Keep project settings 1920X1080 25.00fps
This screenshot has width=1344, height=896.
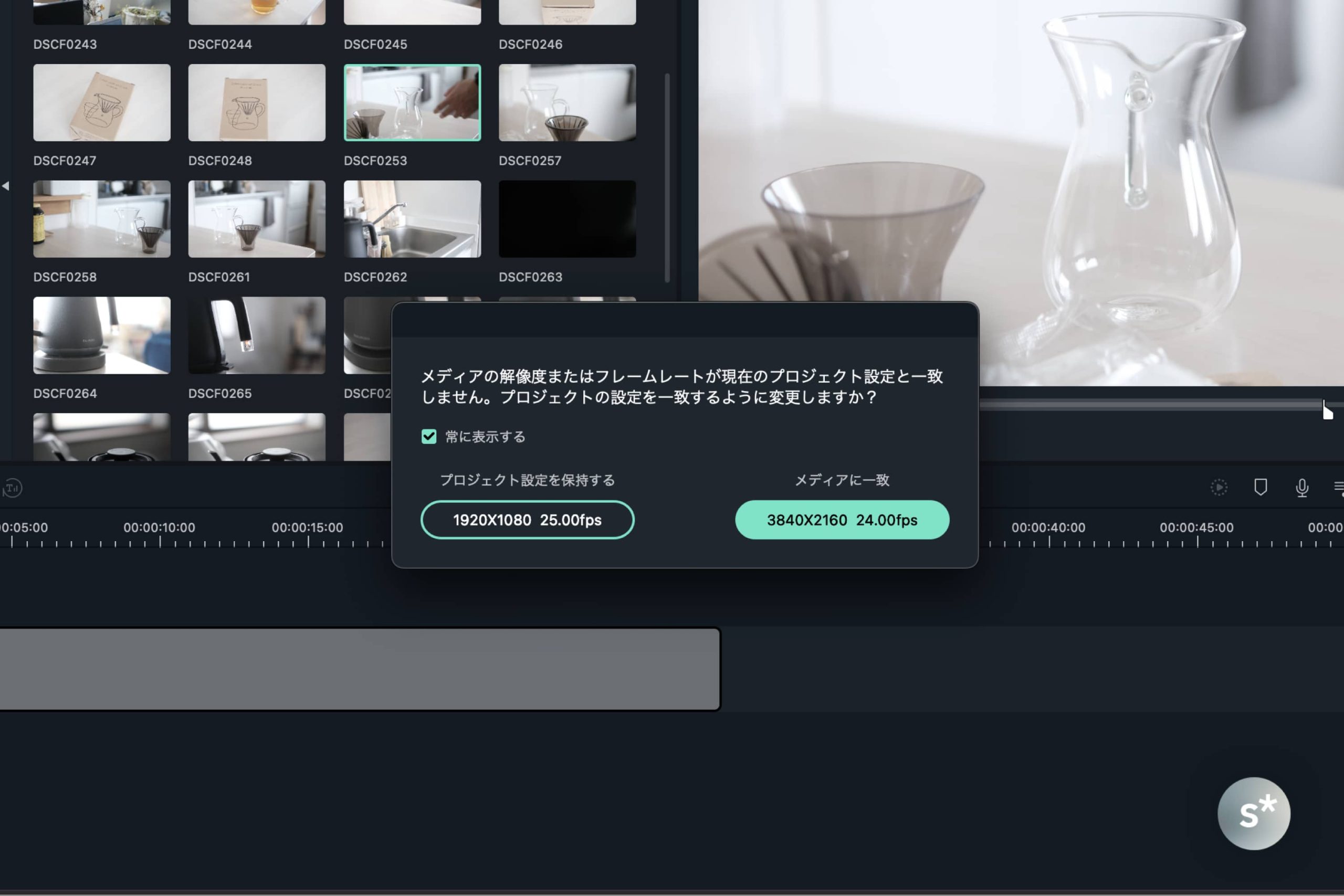click(x=527, y=520)
